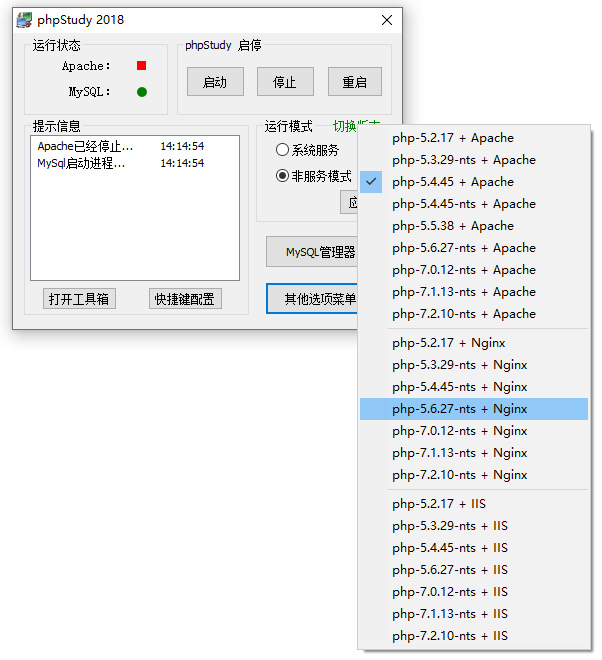Choose php-5.3.29-nts + Nginx
This screenshot has width=602, height=660.
click(474, 365)
